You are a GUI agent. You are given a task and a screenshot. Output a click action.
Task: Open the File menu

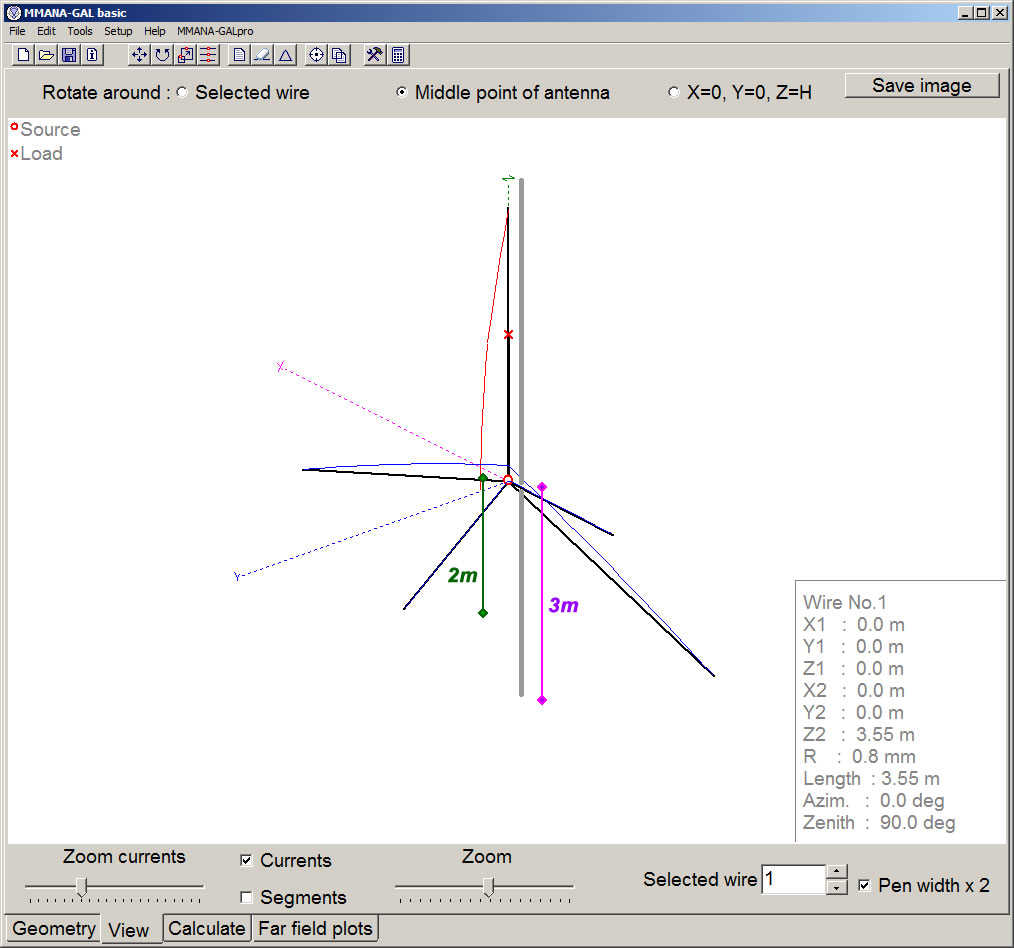coord(17,31)
